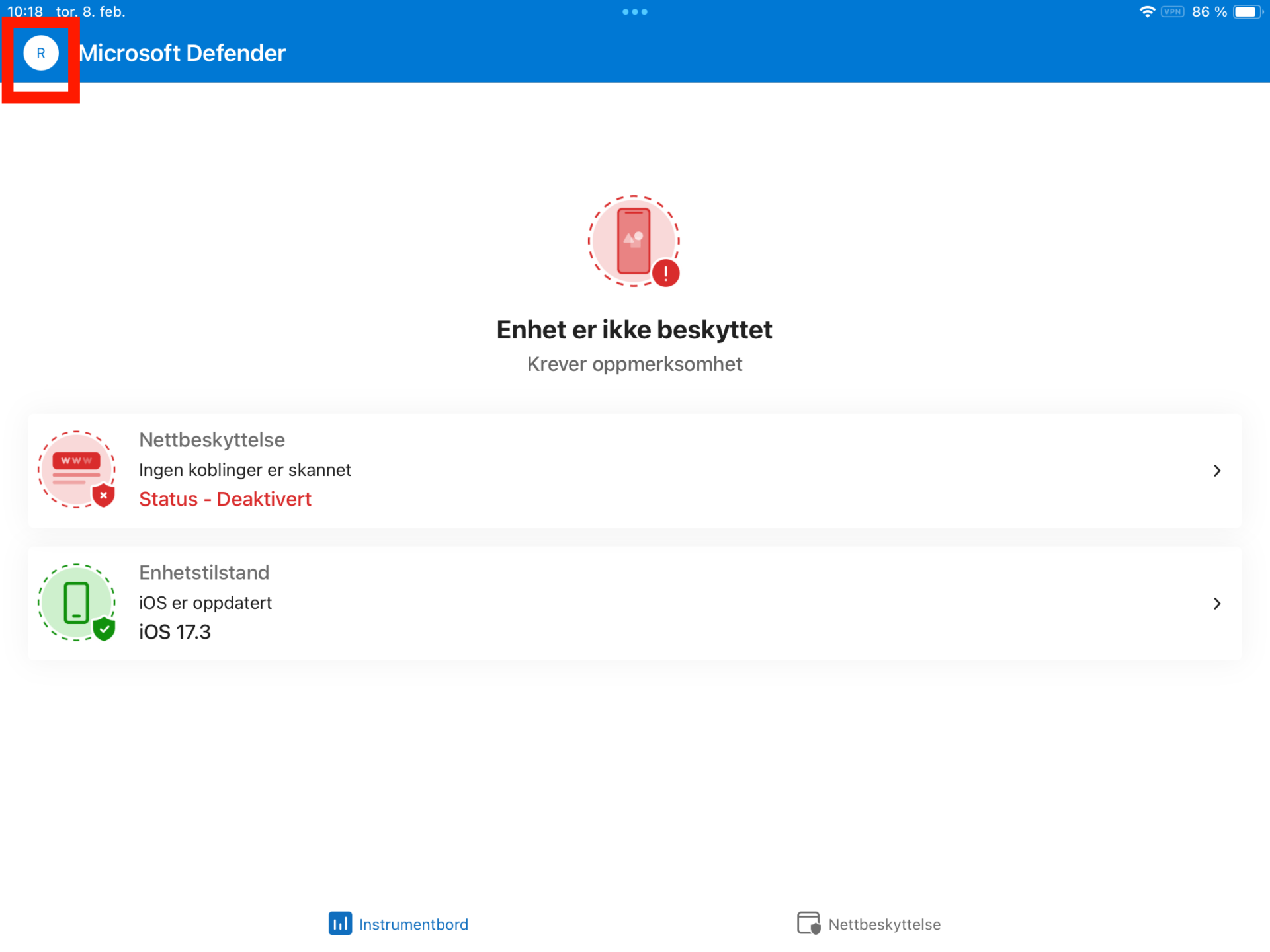Open the Ingen koblinger er skannet row
The height and width of the screenshot is (952, 1270).
tap(245, 470)
